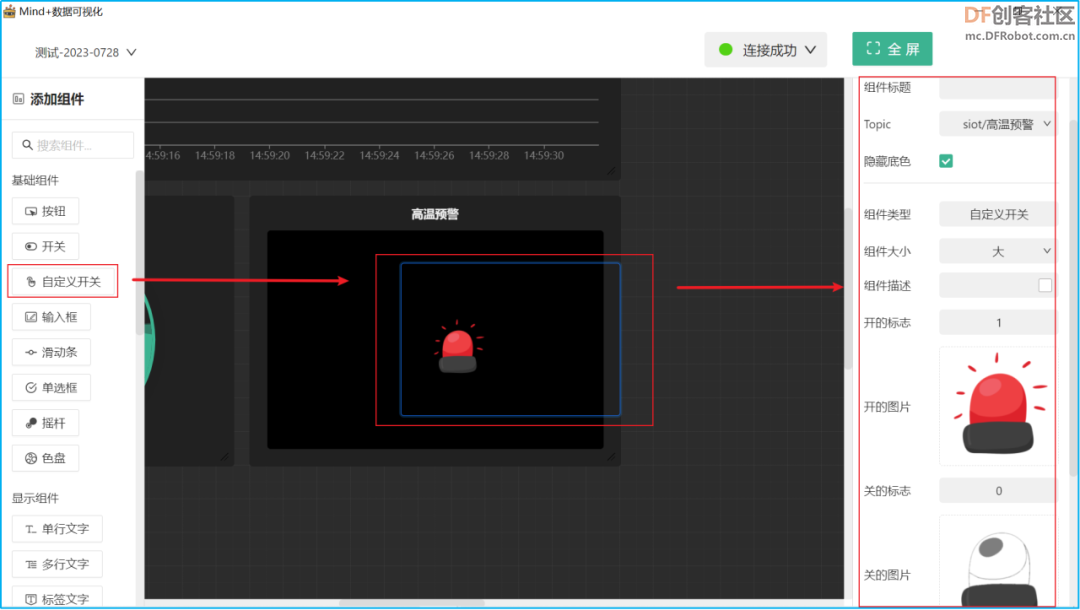Add the 输入框 input box component
Image resolution: width=1080 pixels, height=610 pixels.
tap(51, 317)
